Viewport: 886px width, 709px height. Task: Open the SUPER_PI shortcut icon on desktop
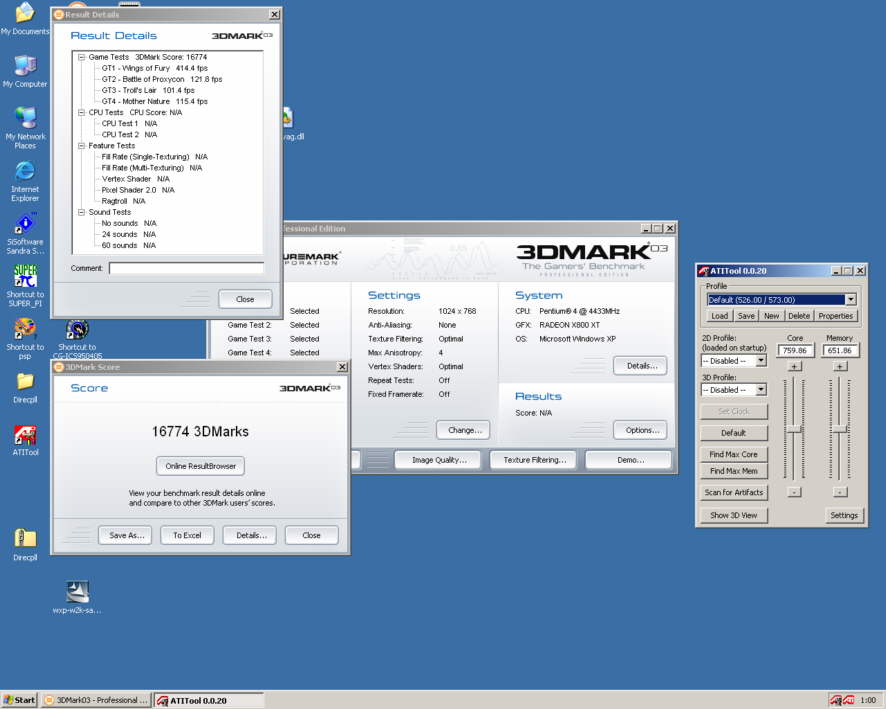click(x=25, y=276)
